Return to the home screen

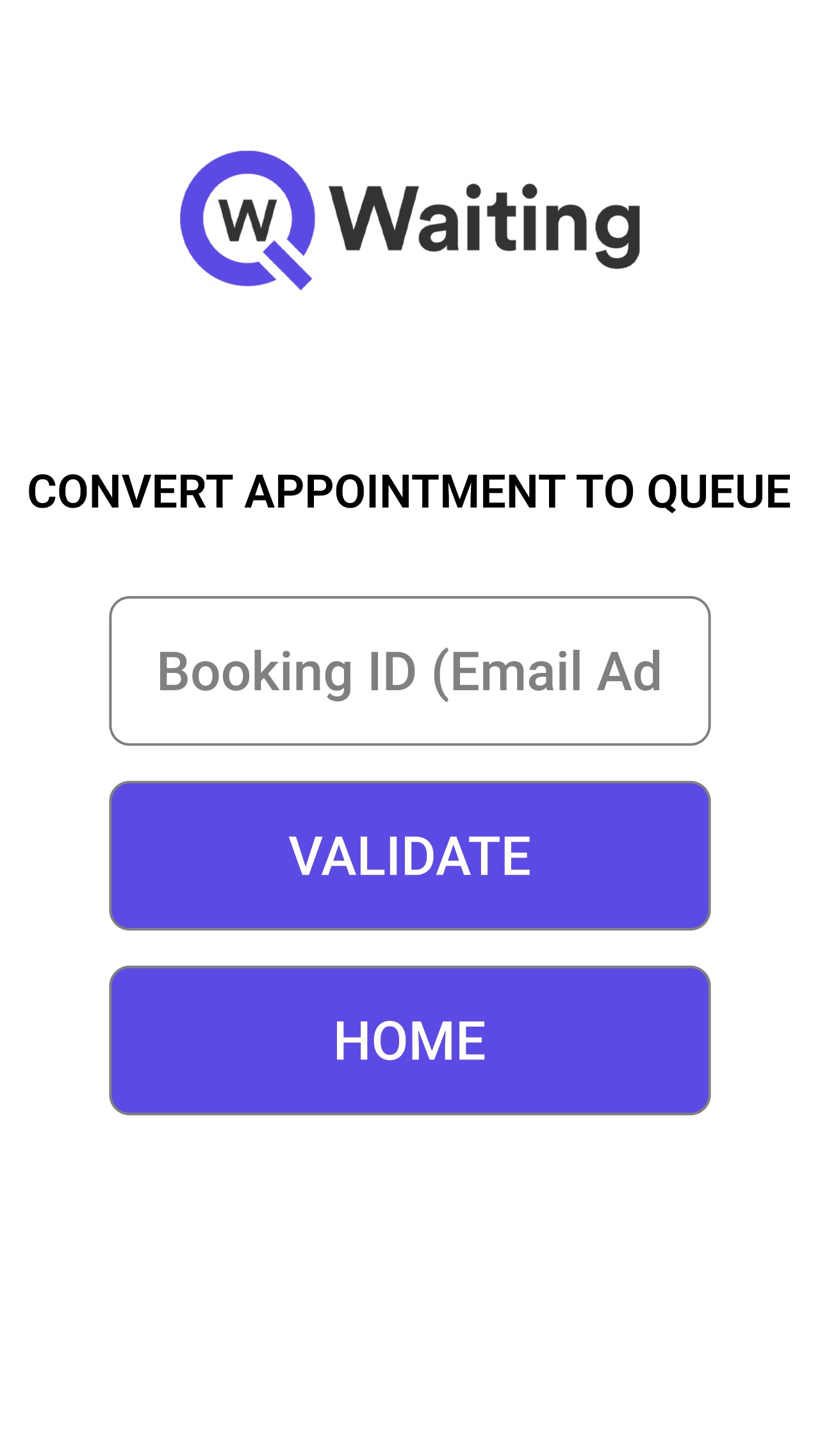(x=410, y=1040)
